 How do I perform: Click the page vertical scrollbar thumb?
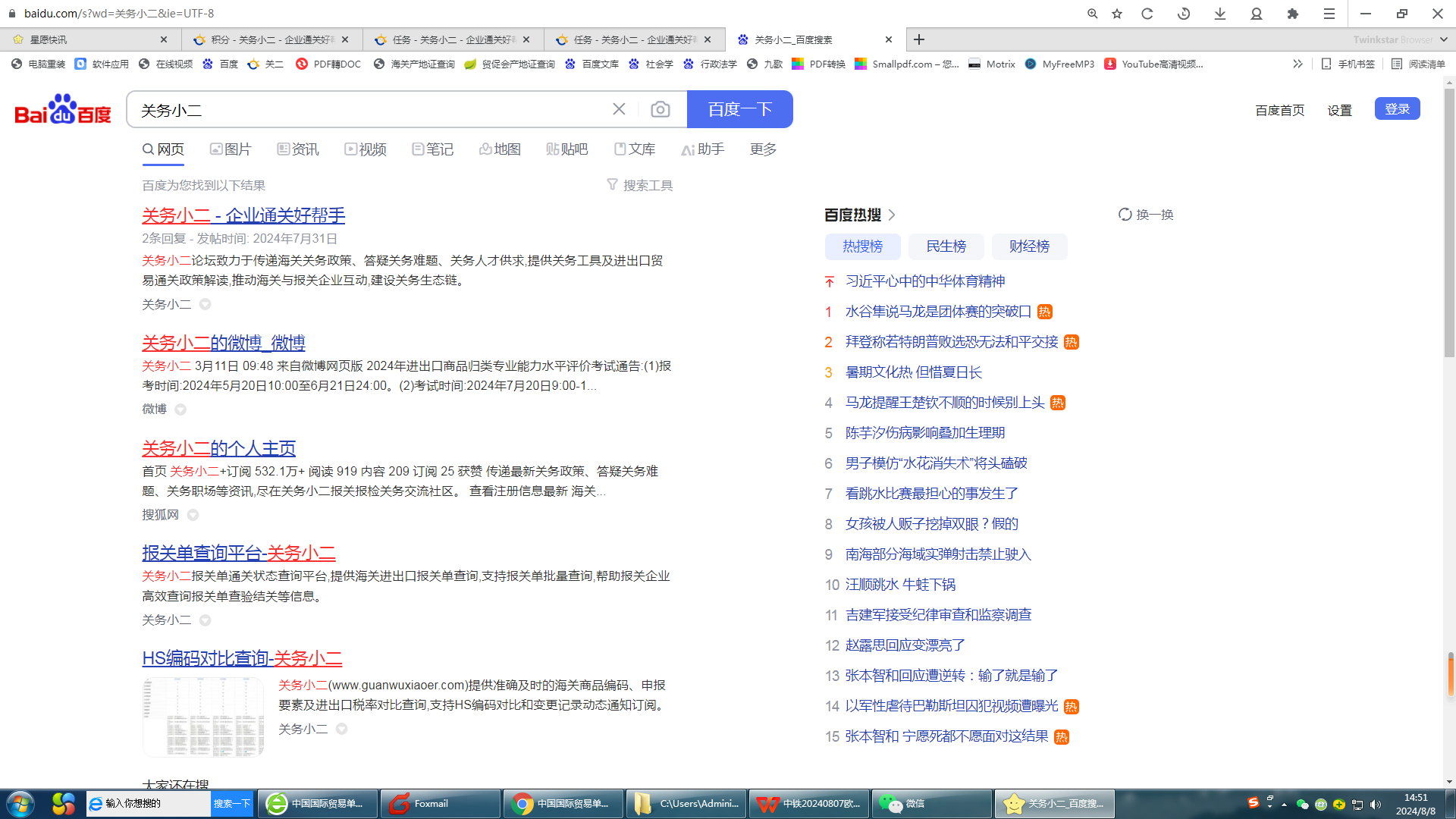1449,224
